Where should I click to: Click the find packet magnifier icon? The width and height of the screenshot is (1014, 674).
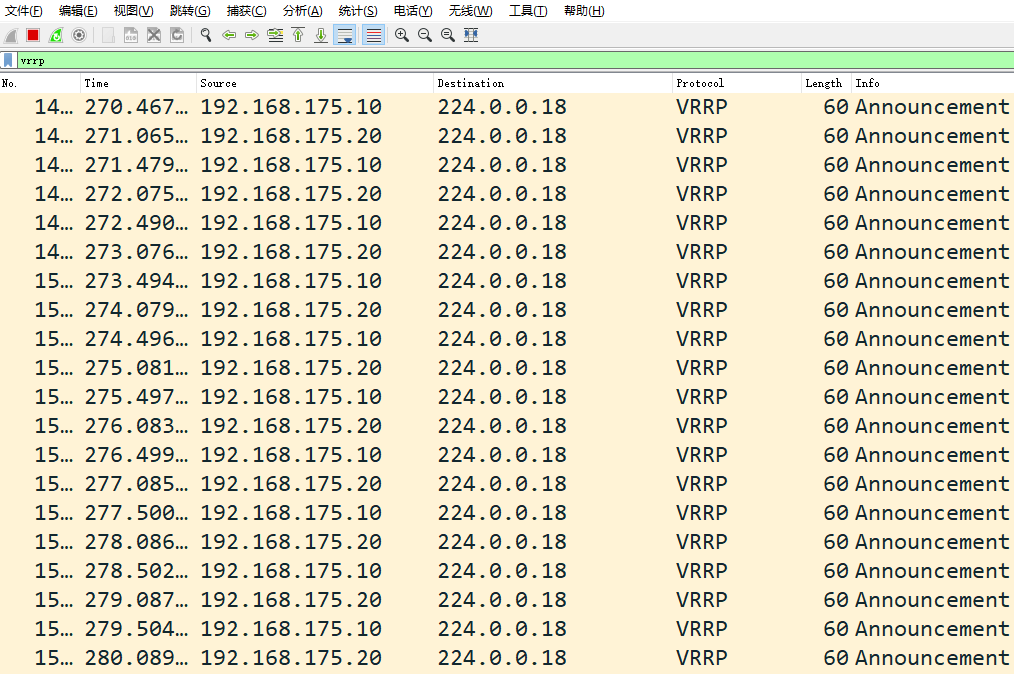pyautogui.click(x=206, y=35)
